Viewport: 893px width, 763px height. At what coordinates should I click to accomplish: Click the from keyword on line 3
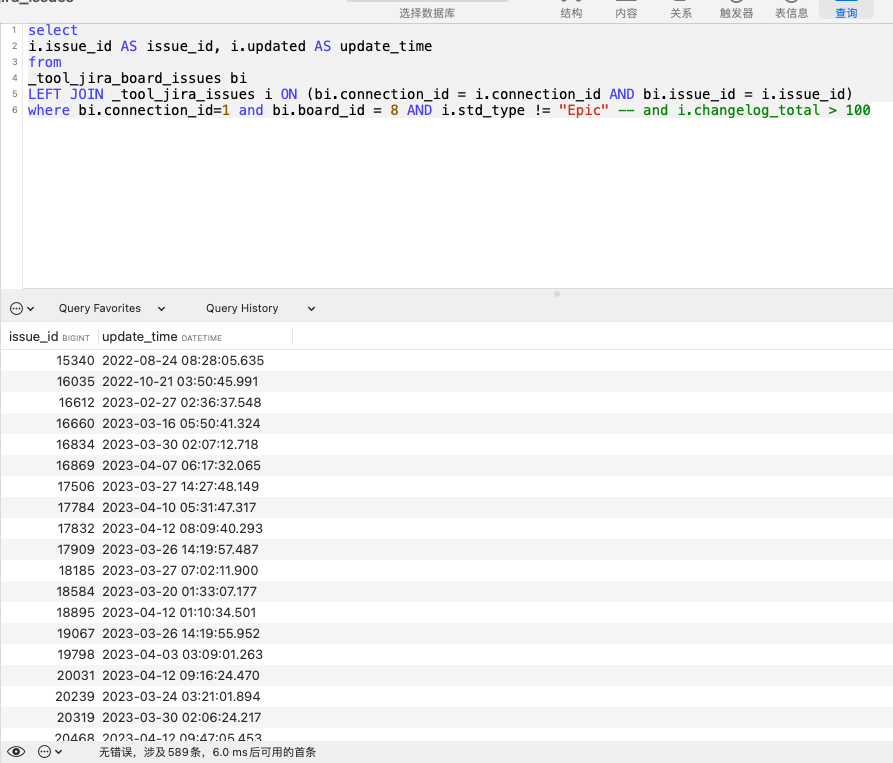coord(44,62)
